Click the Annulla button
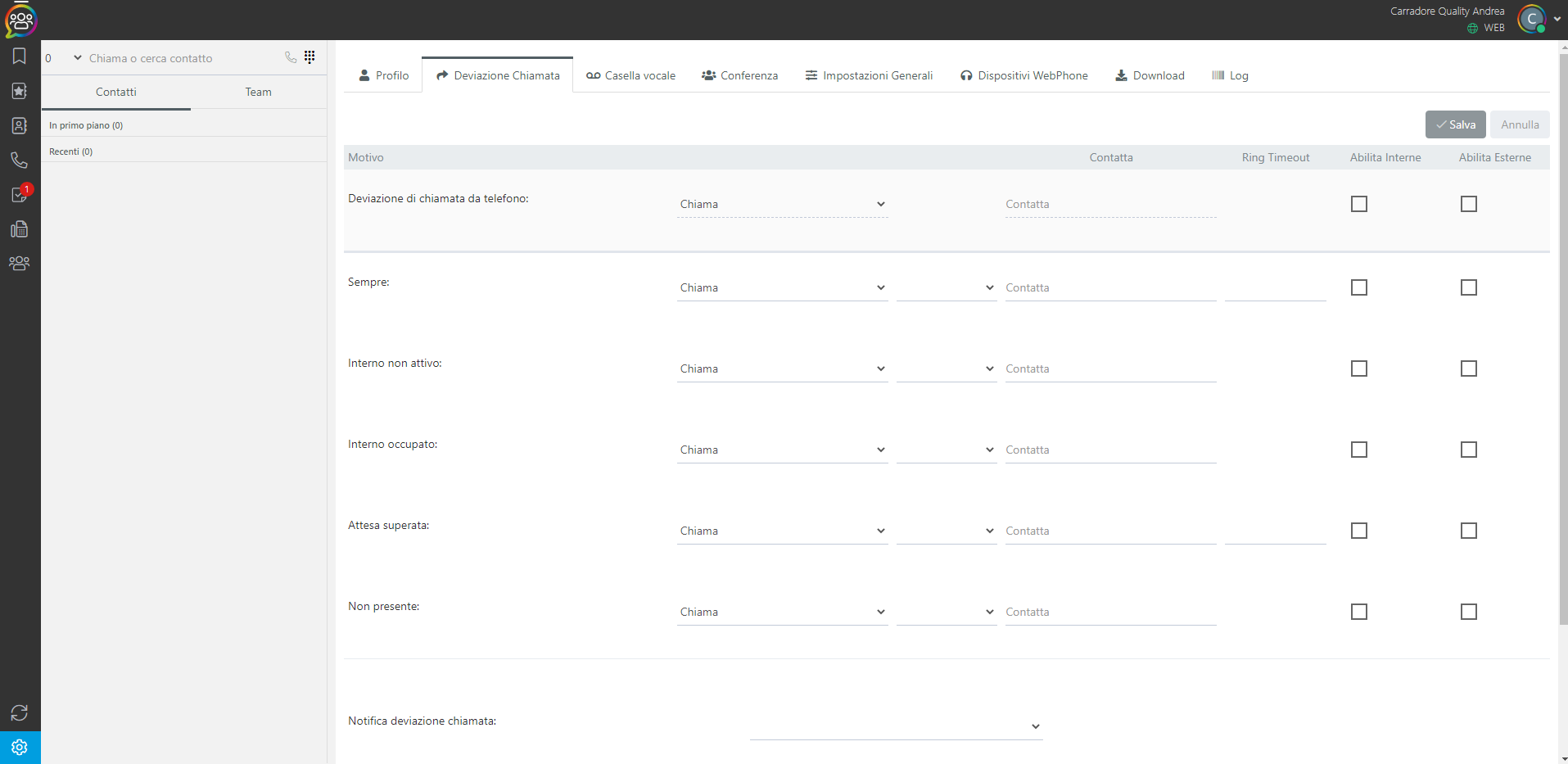This screenshot has height=764, width=1568. [x=1520, y=124]
